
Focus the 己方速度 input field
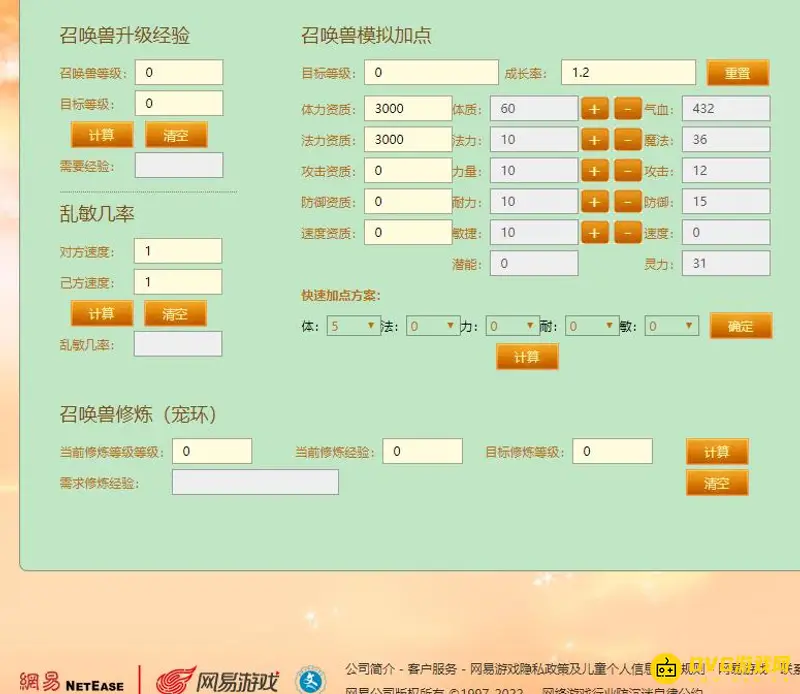pos(178,282)
